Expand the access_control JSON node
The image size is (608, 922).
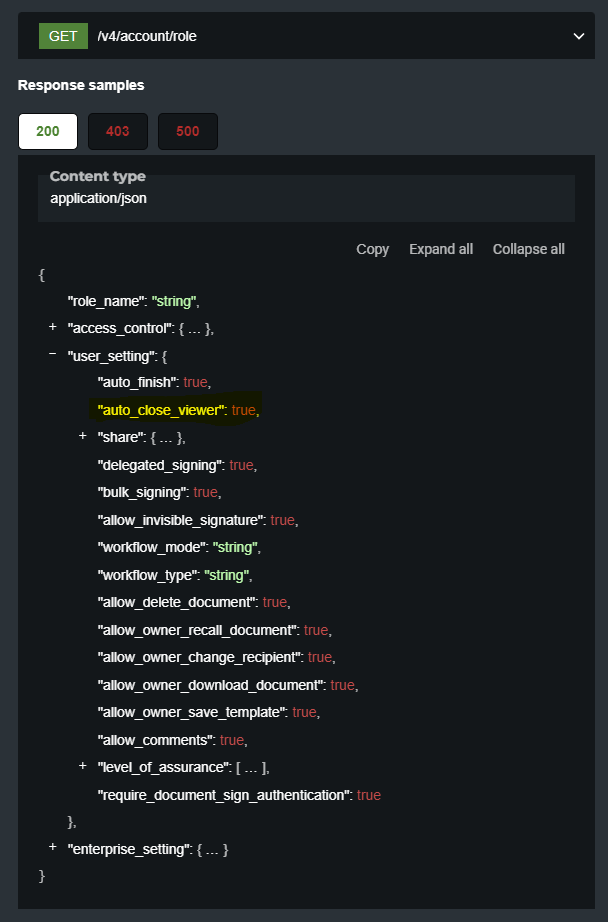52,327
